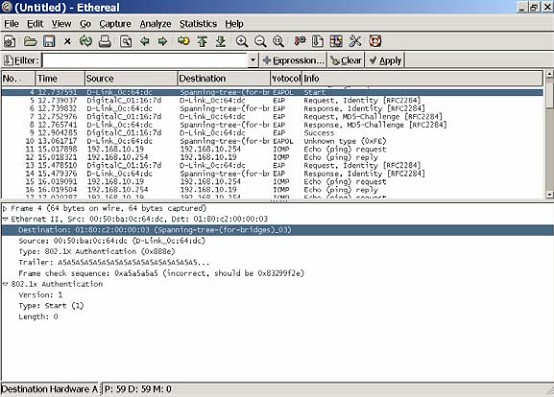
Task: Open the capture filters dialog icon
Action: coord(300,41)
